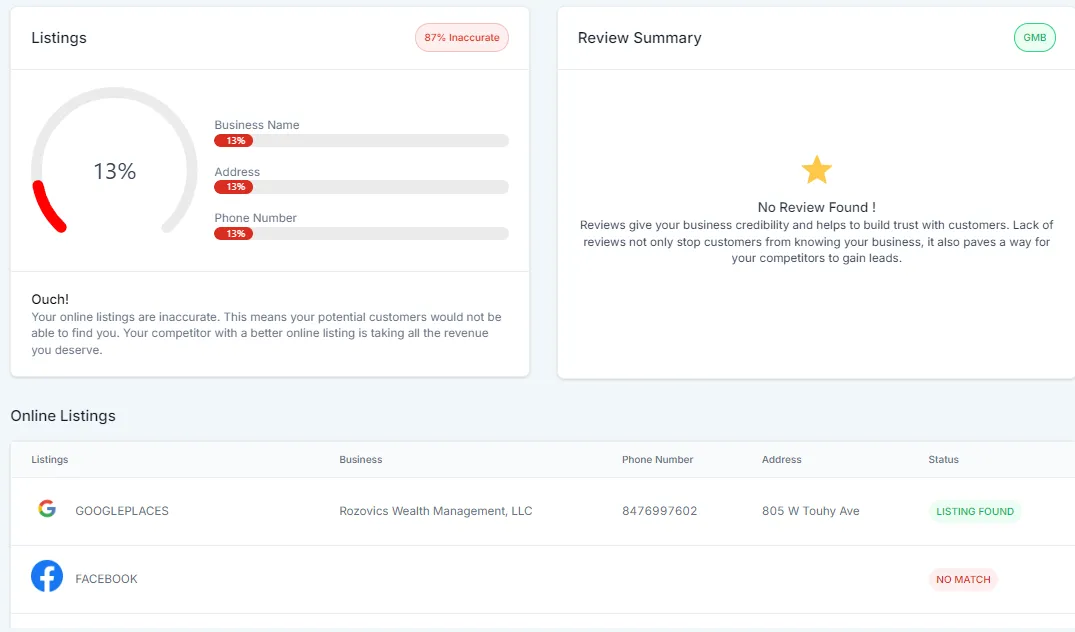Click the Review Summary card title
Screen dimensions: 1075x632
click(x=640, y=38)
